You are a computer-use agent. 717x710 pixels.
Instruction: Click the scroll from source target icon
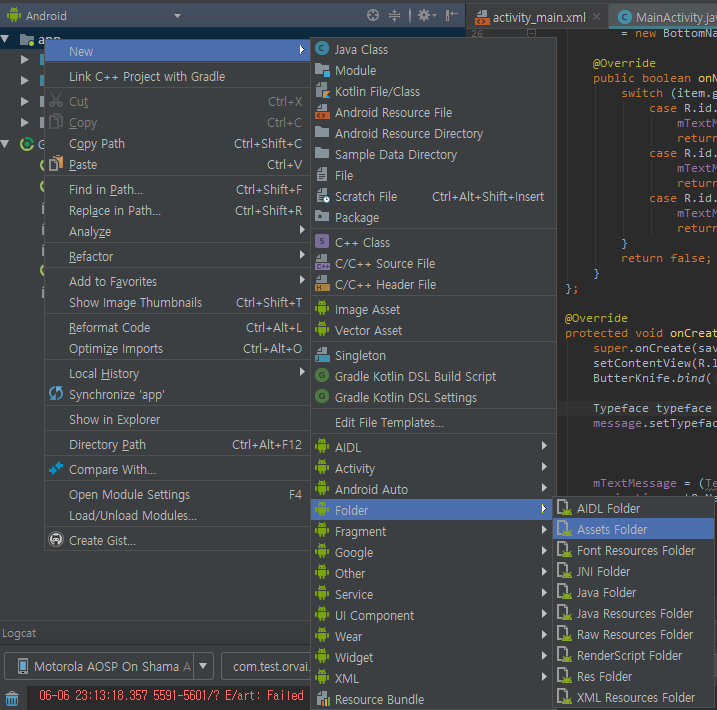coord(373,16)
